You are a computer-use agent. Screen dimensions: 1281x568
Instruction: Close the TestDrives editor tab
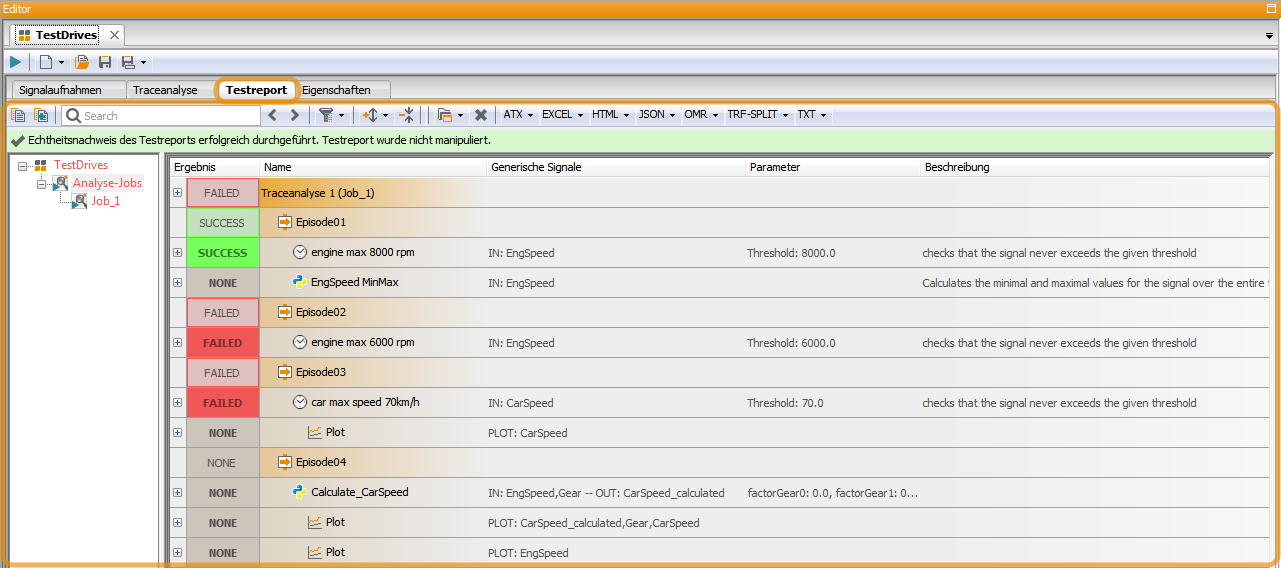click(x=114, y=35)
